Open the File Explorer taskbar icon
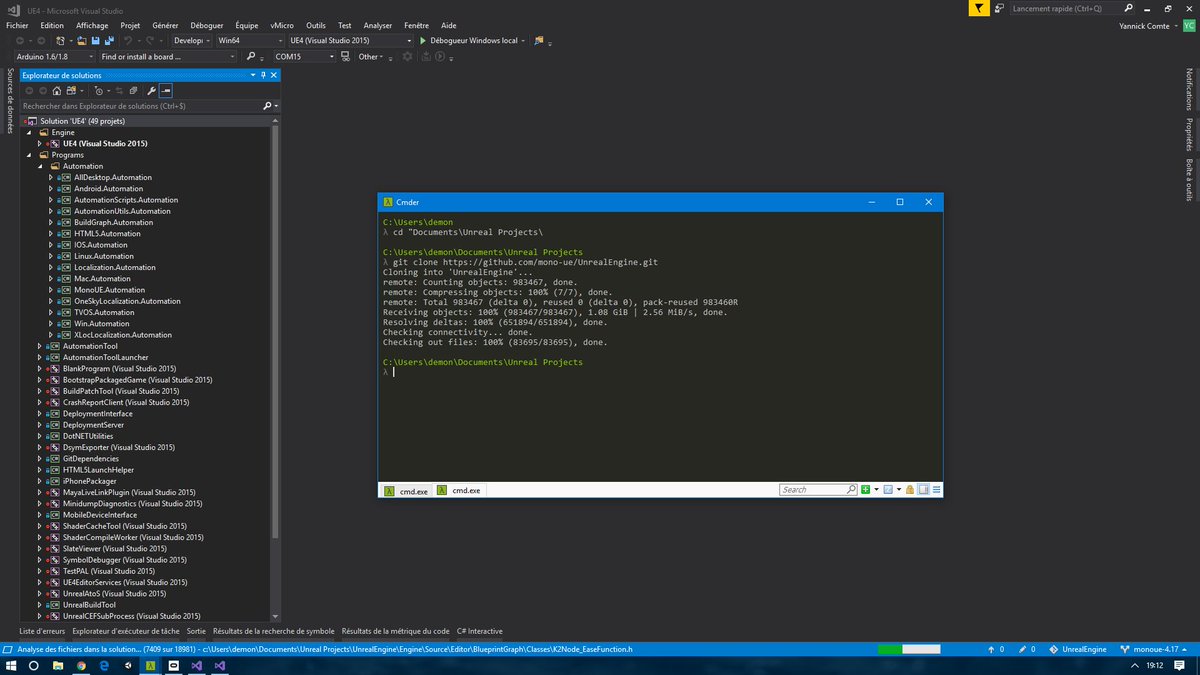 coord(58,666)
